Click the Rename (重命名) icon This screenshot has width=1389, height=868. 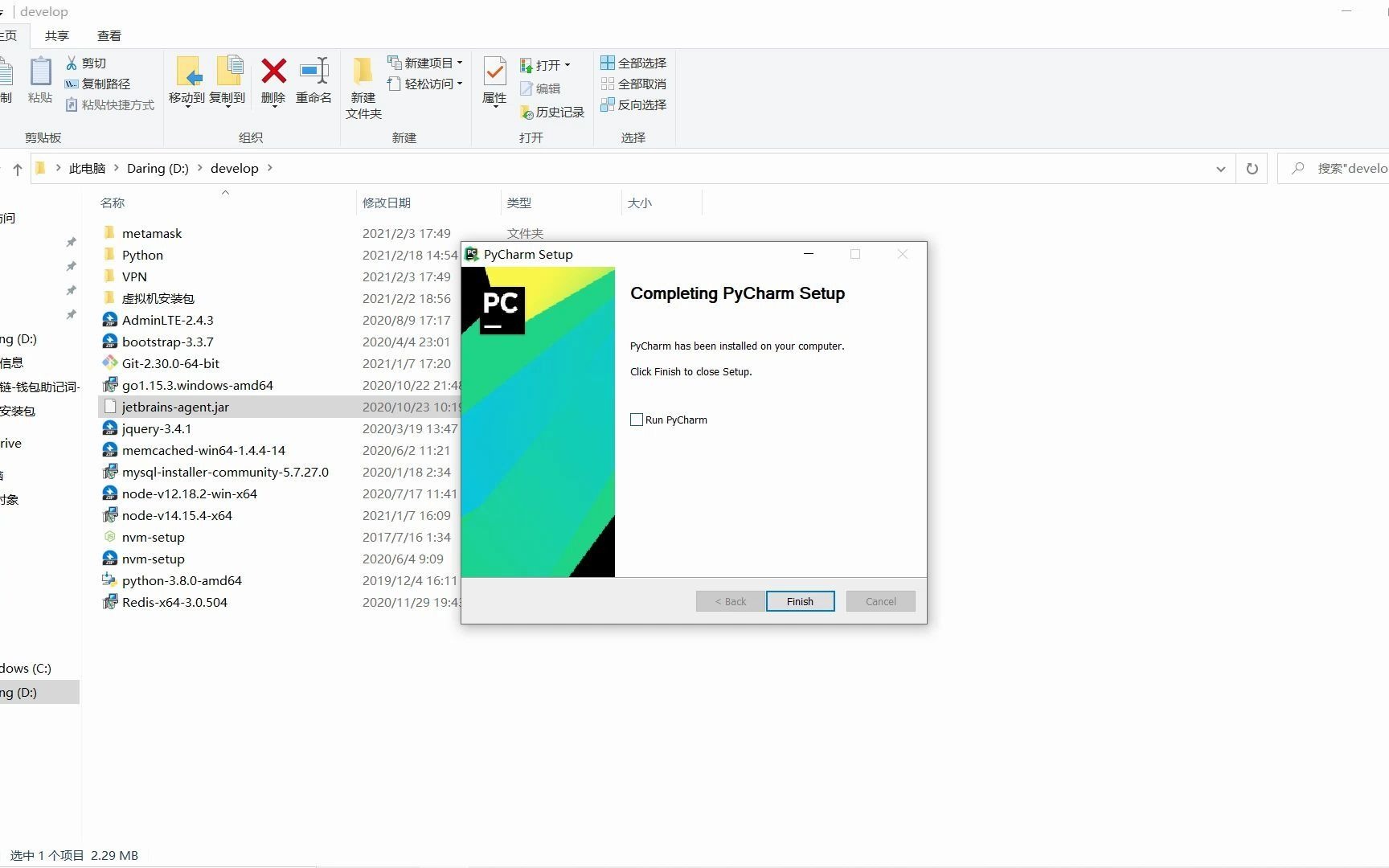pos(313,70)
